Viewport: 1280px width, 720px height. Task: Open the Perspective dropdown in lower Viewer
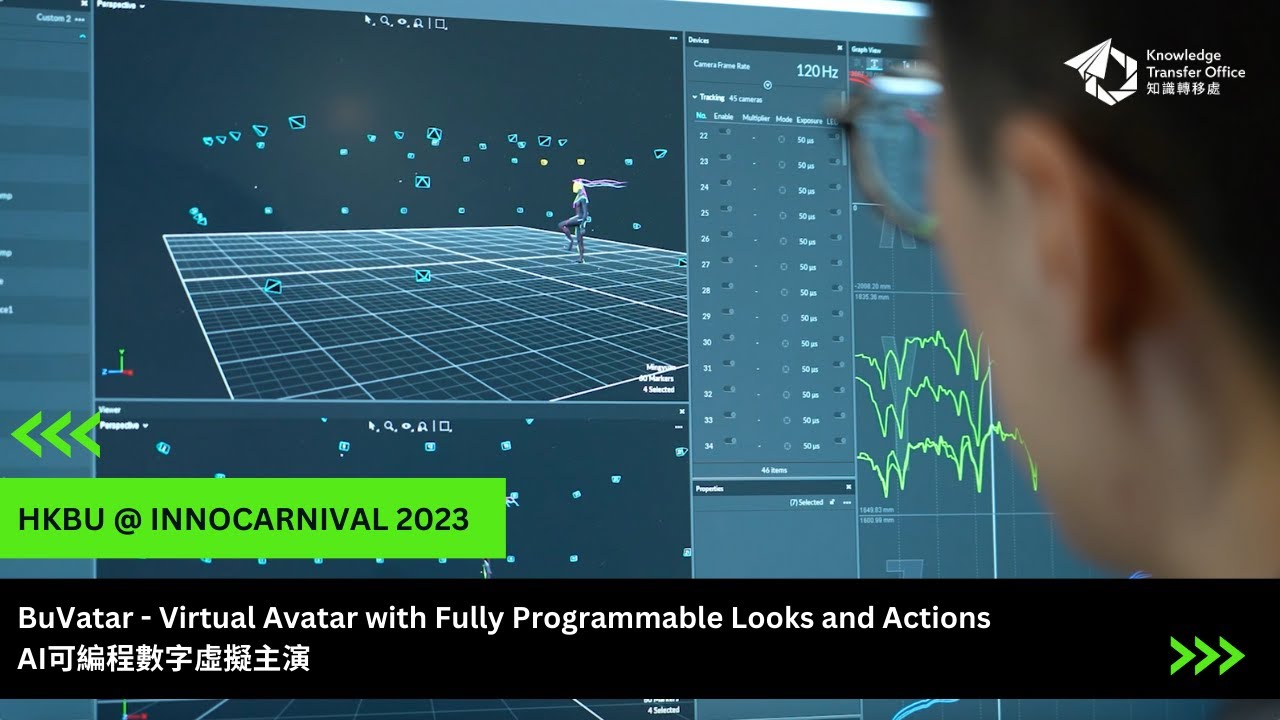[123, 425]
